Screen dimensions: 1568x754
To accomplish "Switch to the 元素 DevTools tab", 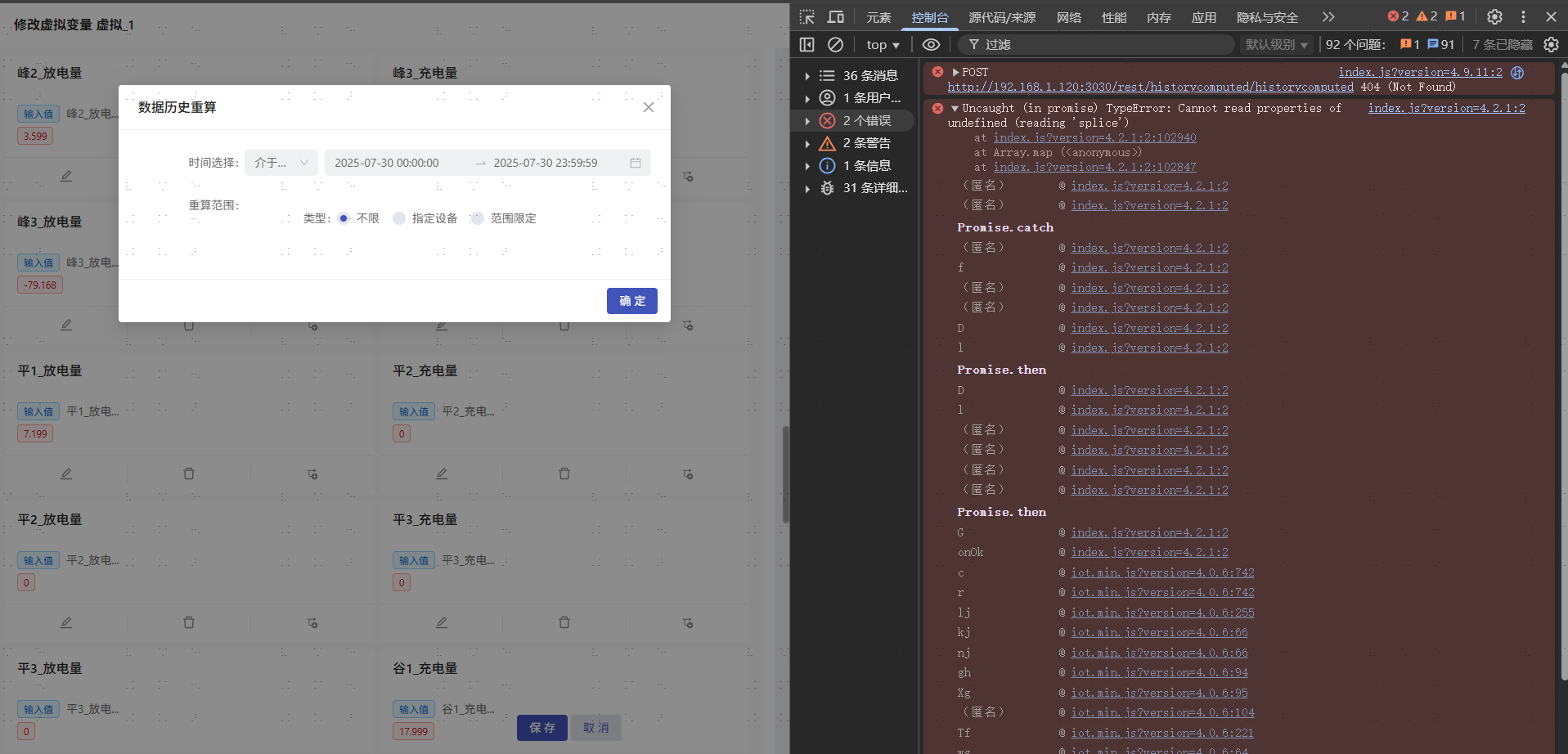I will (x=878, y=17).
